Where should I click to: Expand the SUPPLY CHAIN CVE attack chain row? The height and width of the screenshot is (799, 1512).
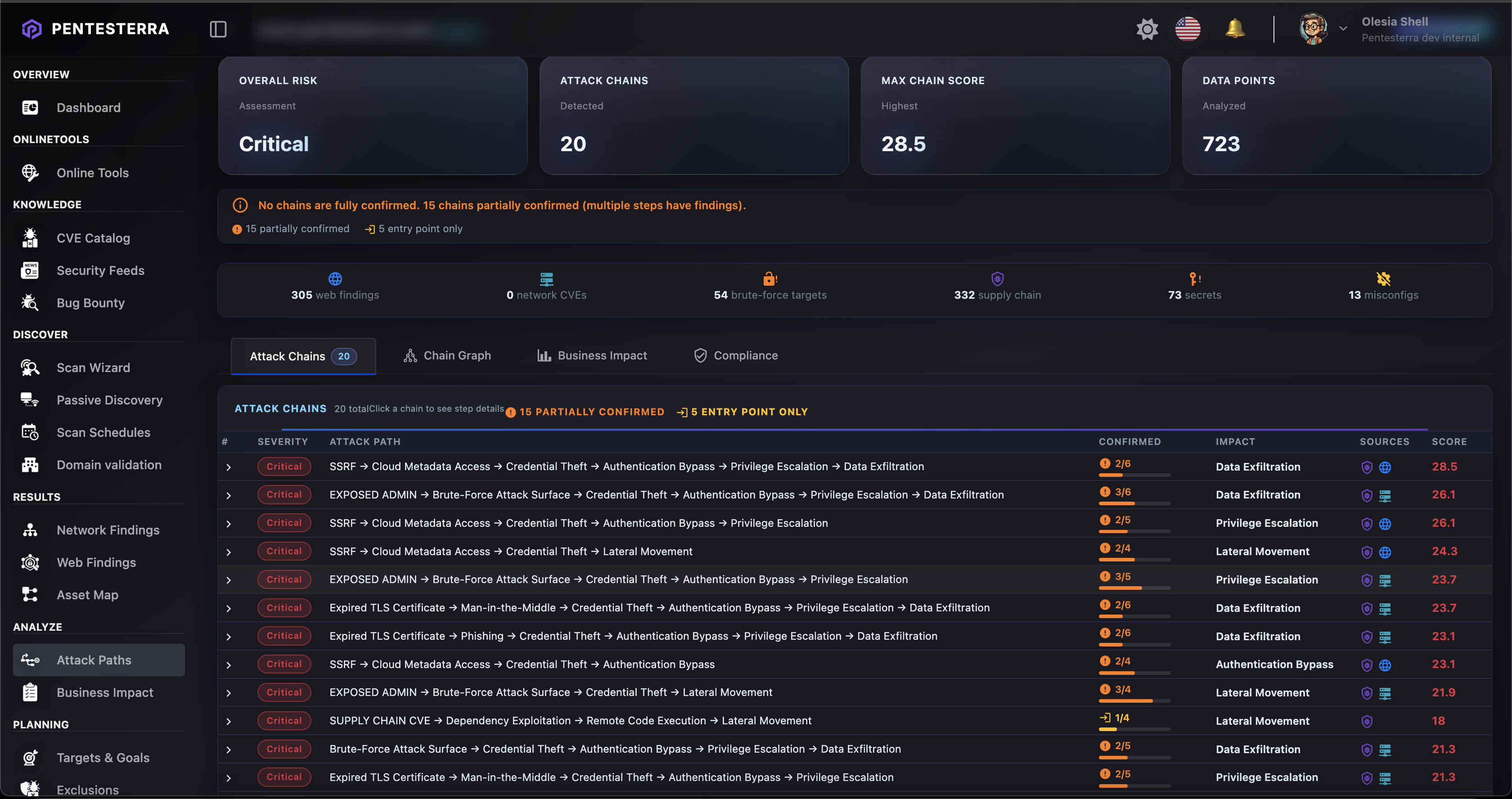tap(228, 721)
